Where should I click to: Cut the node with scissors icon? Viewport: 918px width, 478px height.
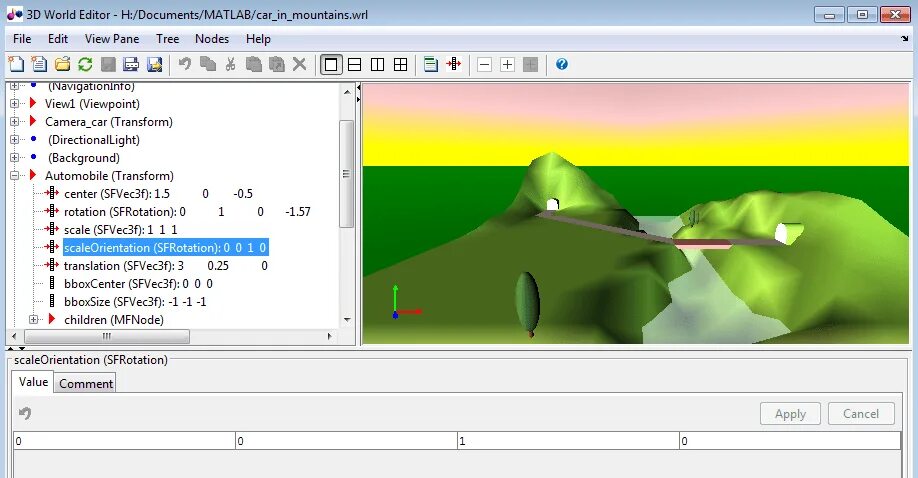coord(231,64)
